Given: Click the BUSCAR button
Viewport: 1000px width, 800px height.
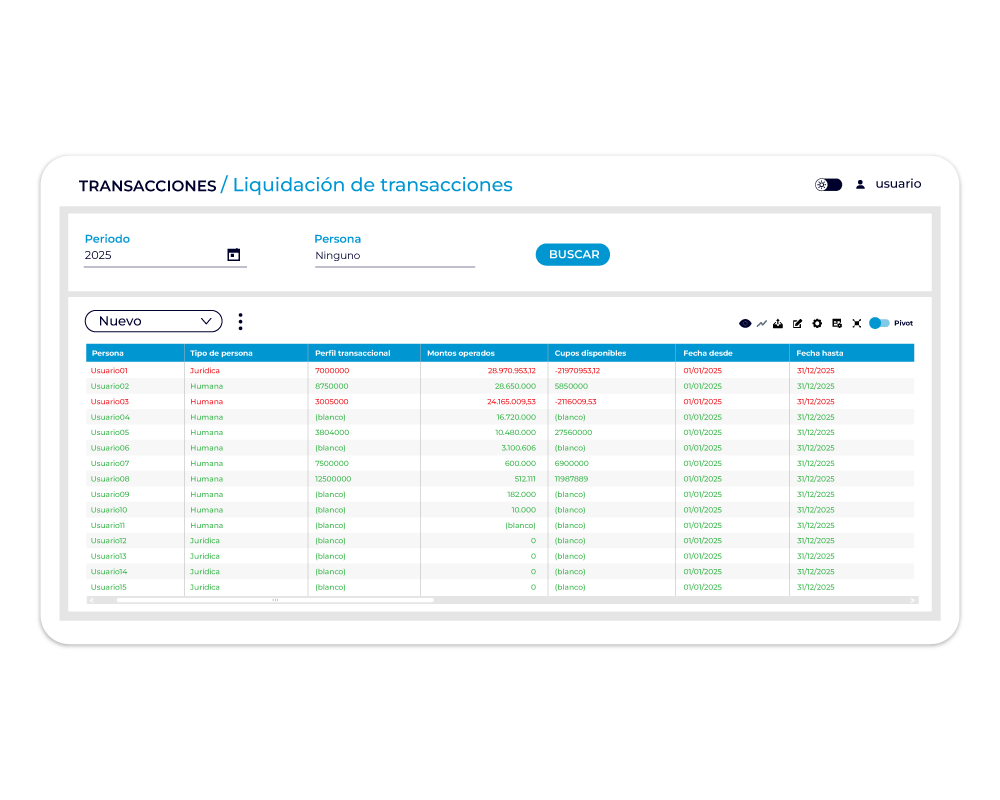Looking at the screenshot, I should click(573, 255).
